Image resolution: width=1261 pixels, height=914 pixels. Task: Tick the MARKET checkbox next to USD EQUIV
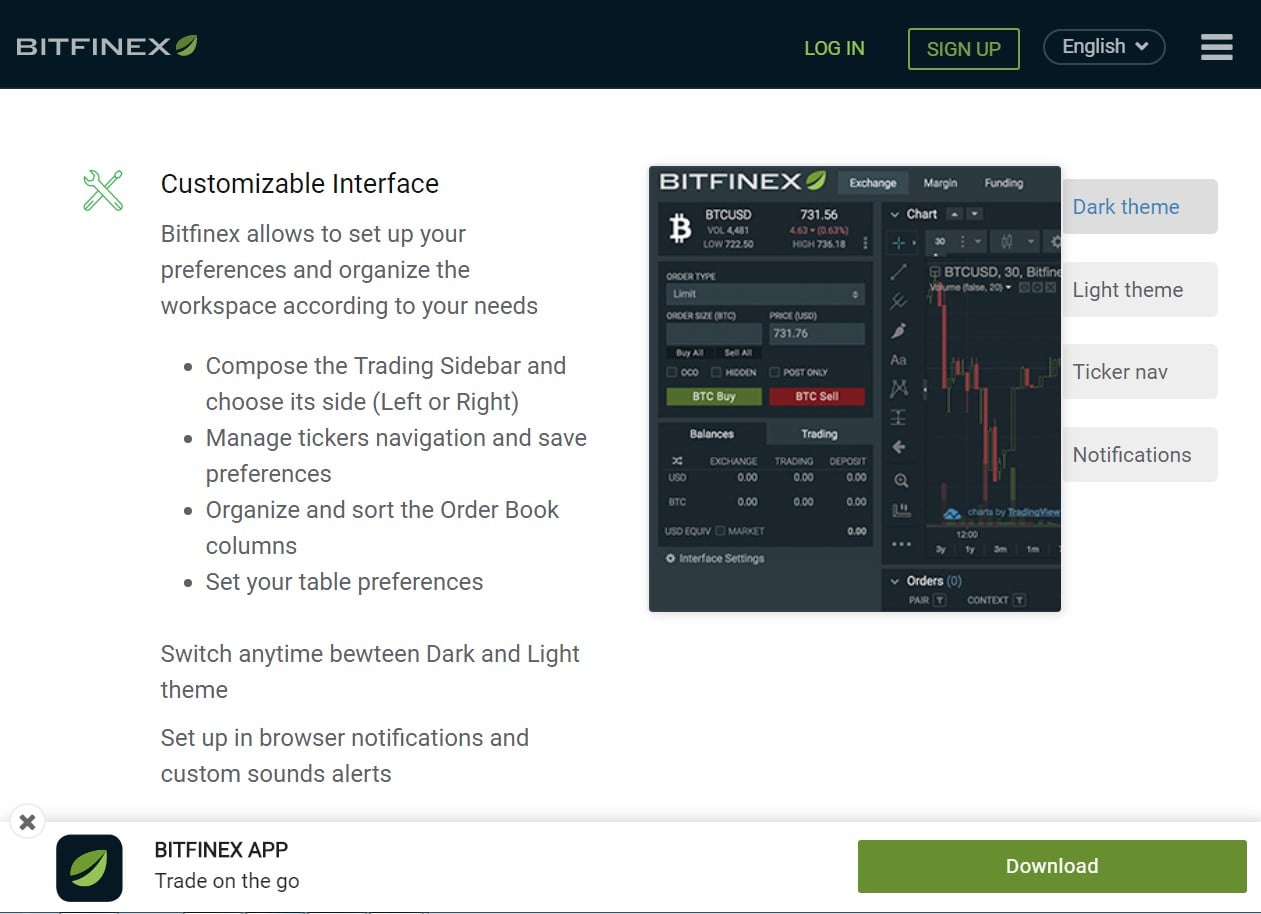[x=720, y=531]
